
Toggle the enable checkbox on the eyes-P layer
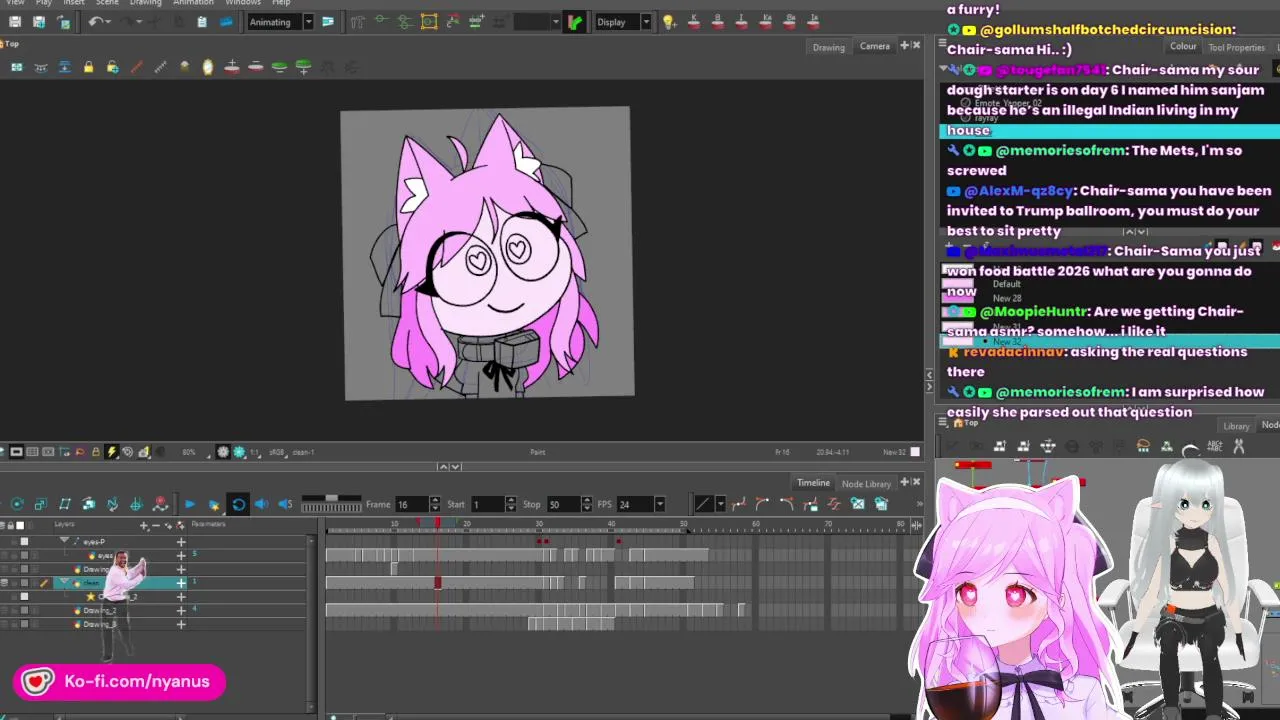(24, 541)
